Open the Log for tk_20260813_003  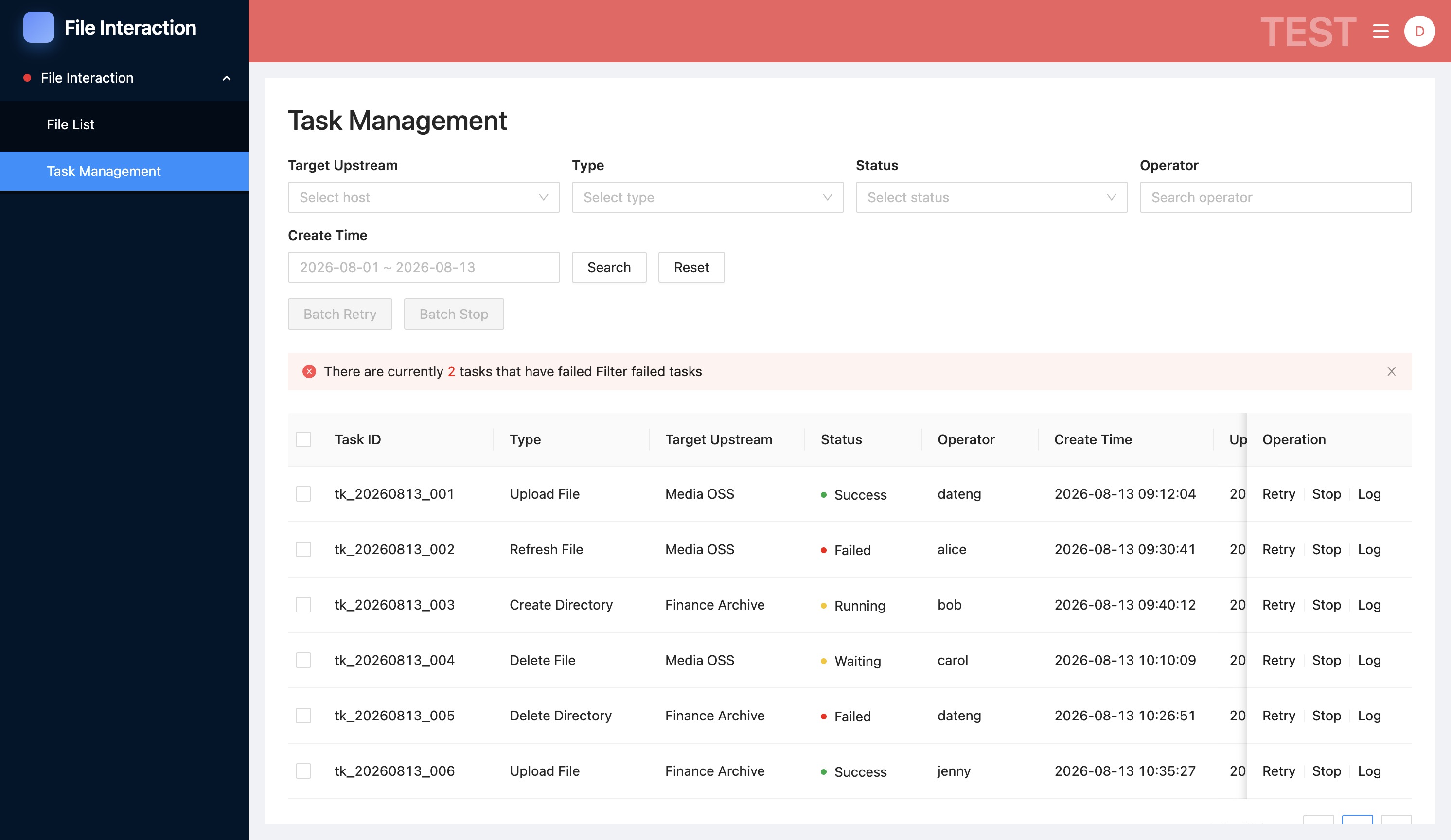1369,605
